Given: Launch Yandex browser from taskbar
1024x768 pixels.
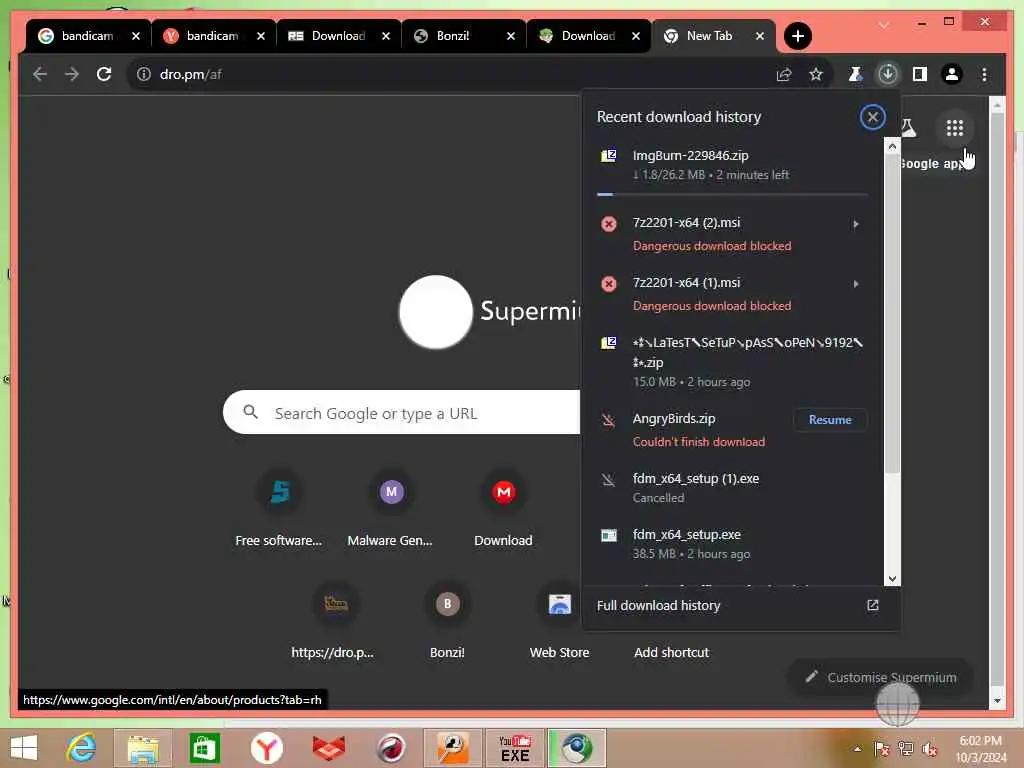Looking at the screenshot, I should [266, 748].
